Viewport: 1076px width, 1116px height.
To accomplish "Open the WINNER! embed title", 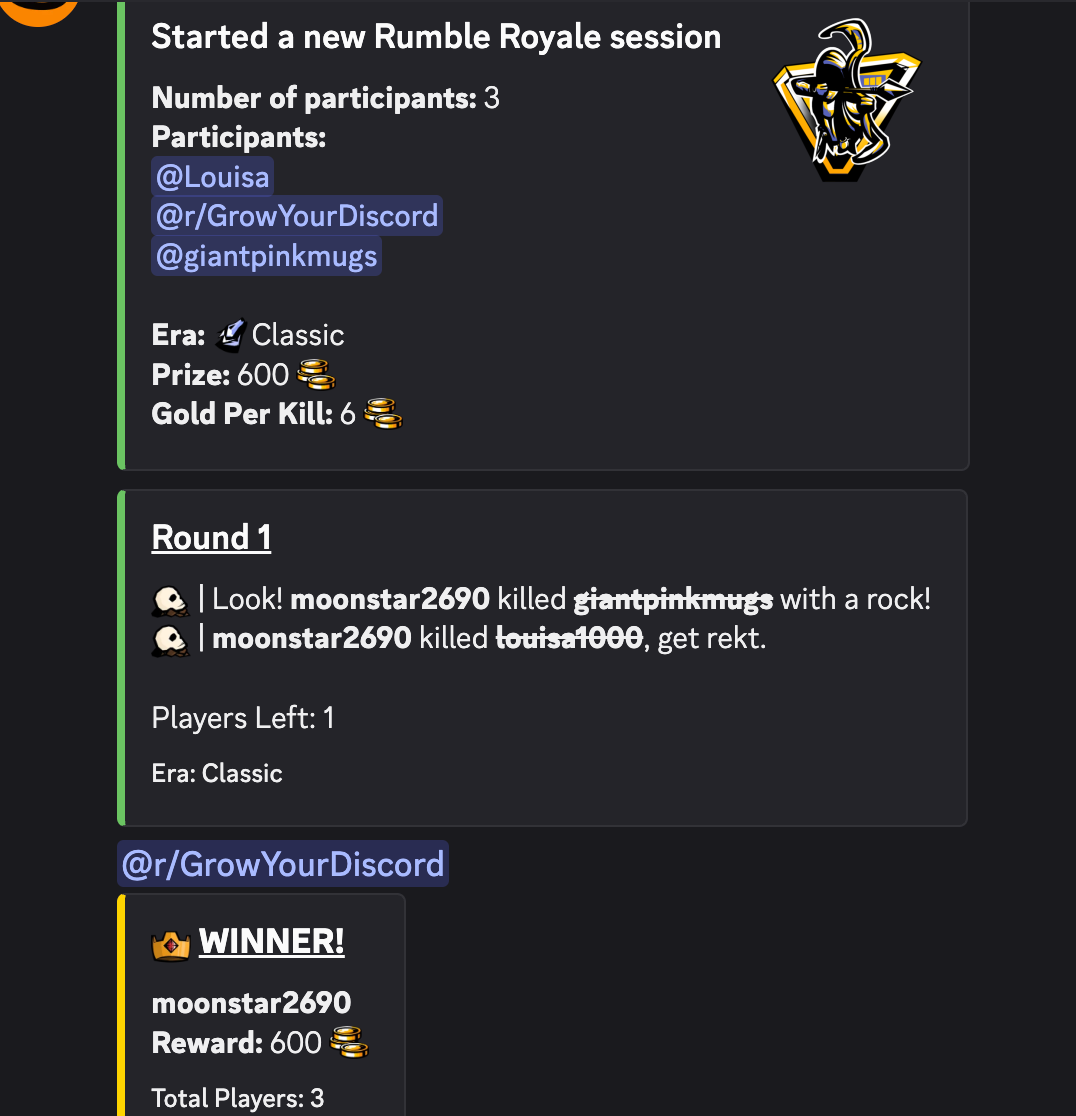I will point(271,942).
